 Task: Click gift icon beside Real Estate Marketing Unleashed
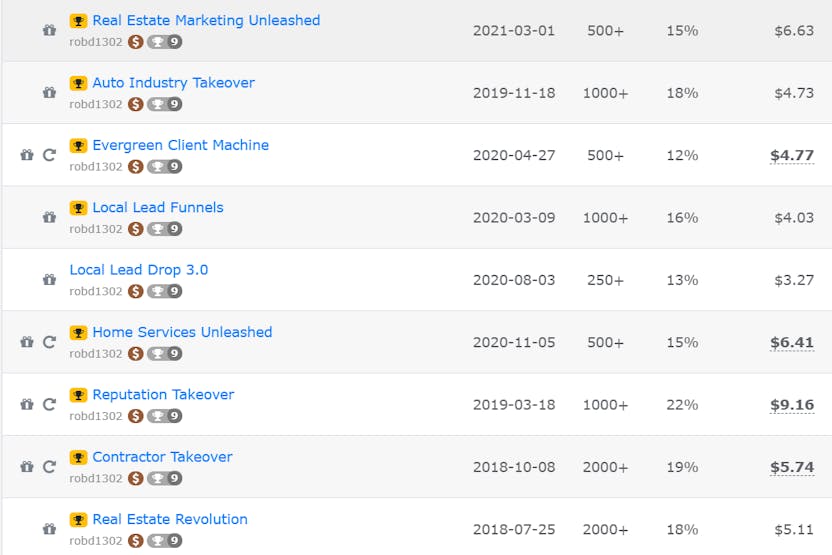(x=49, y=30)
